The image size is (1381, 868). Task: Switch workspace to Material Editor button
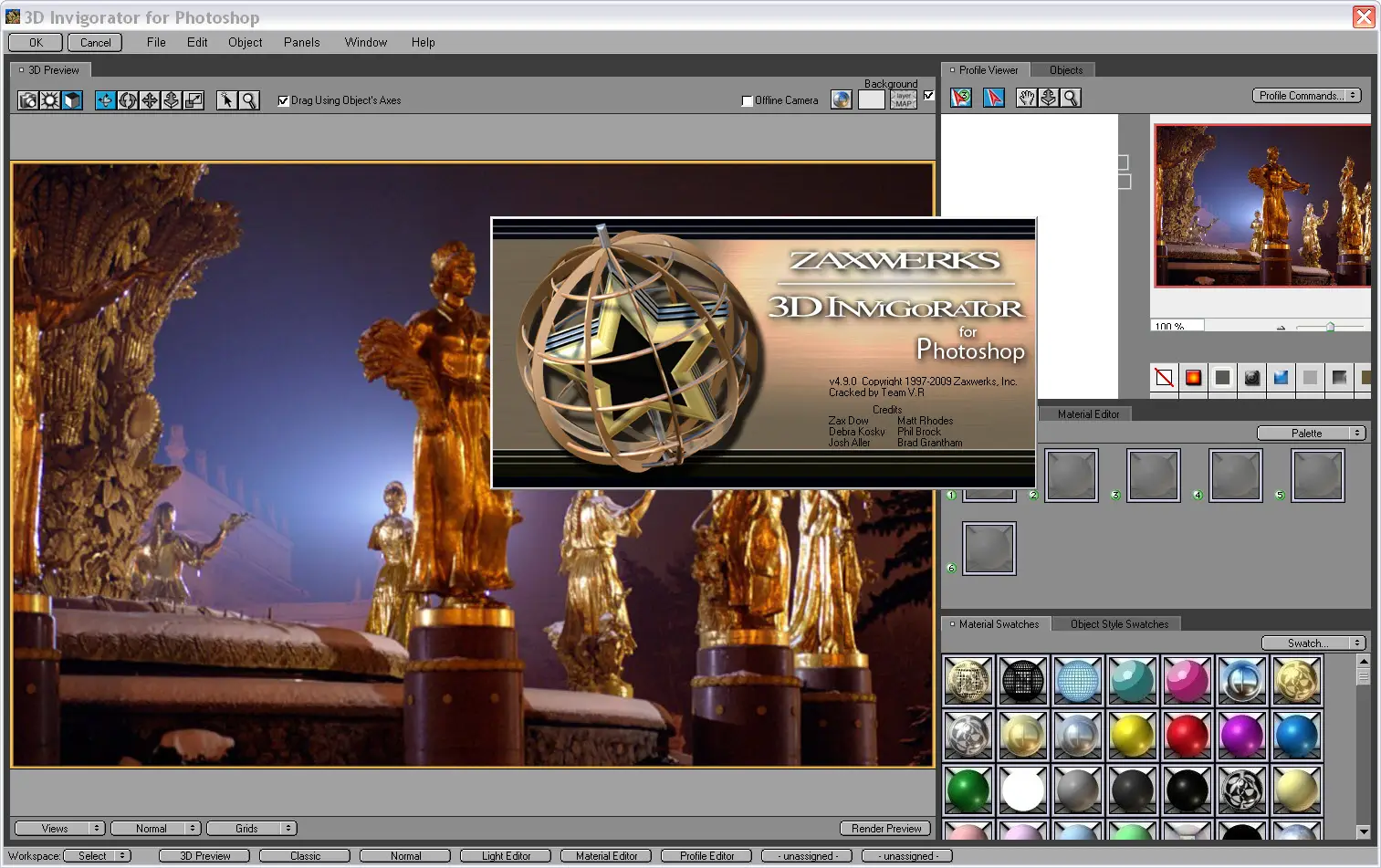(x=606, y=856)
